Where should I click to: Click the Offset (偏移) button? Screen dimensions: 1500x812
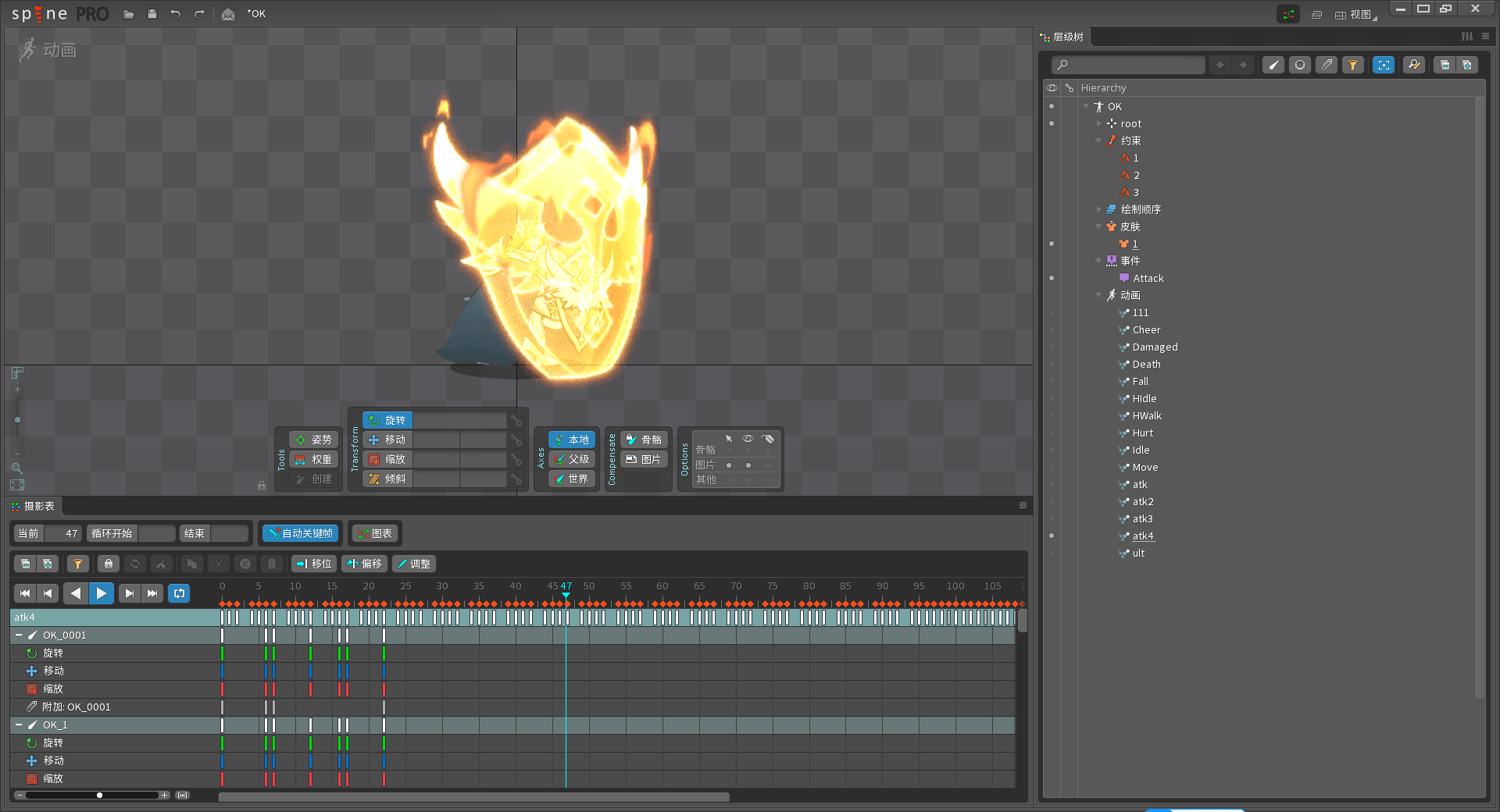[x=365, y=564]
